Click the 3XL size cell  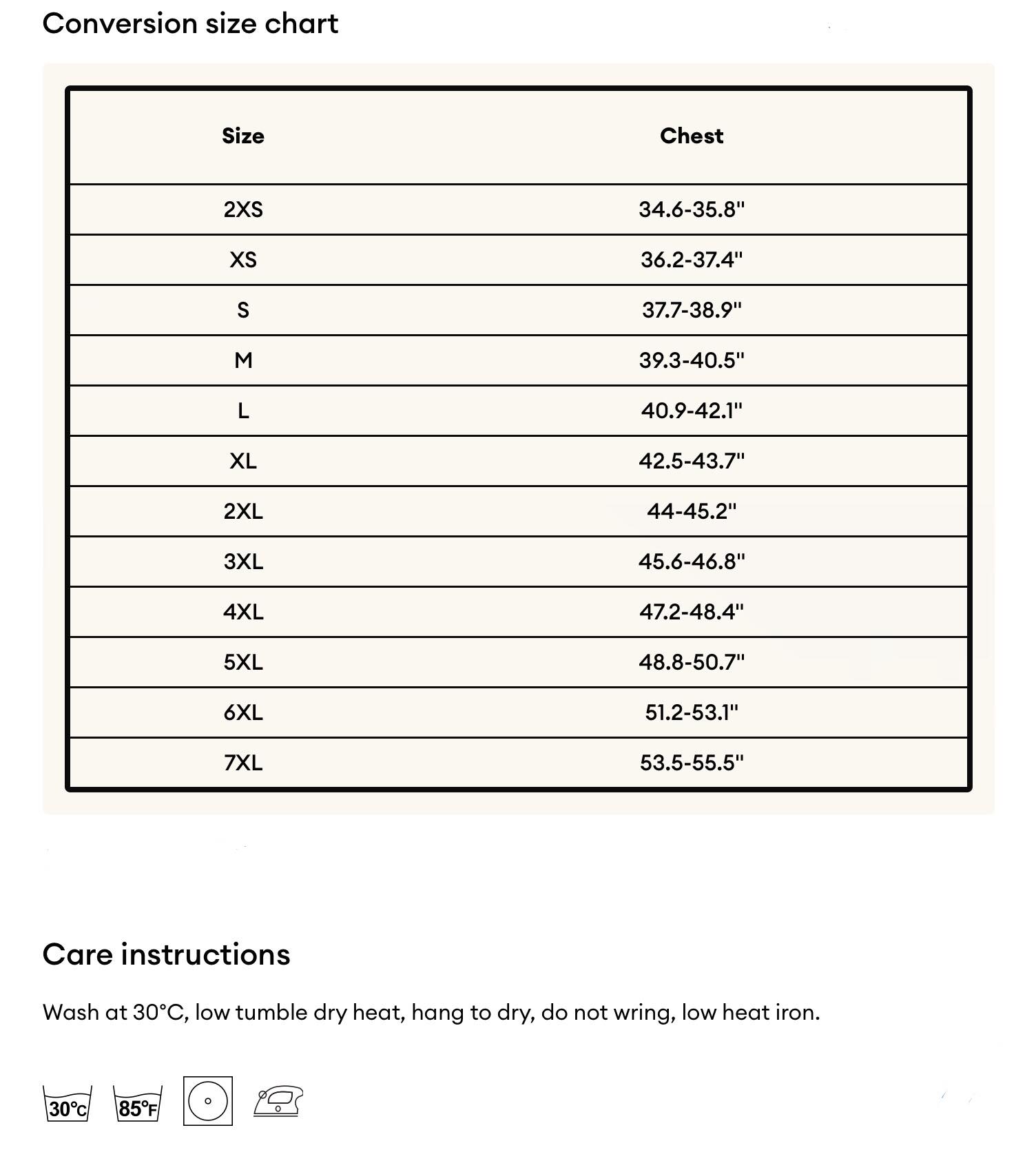point(243,562)
